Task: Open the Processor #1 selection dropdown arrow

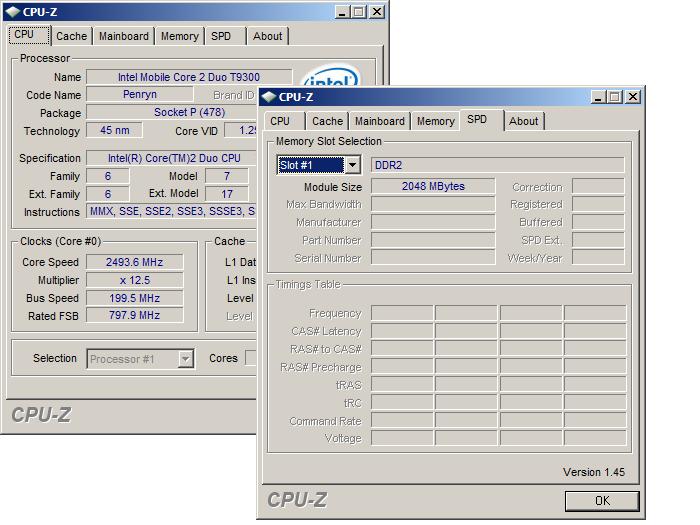Action: coord(185,359)
